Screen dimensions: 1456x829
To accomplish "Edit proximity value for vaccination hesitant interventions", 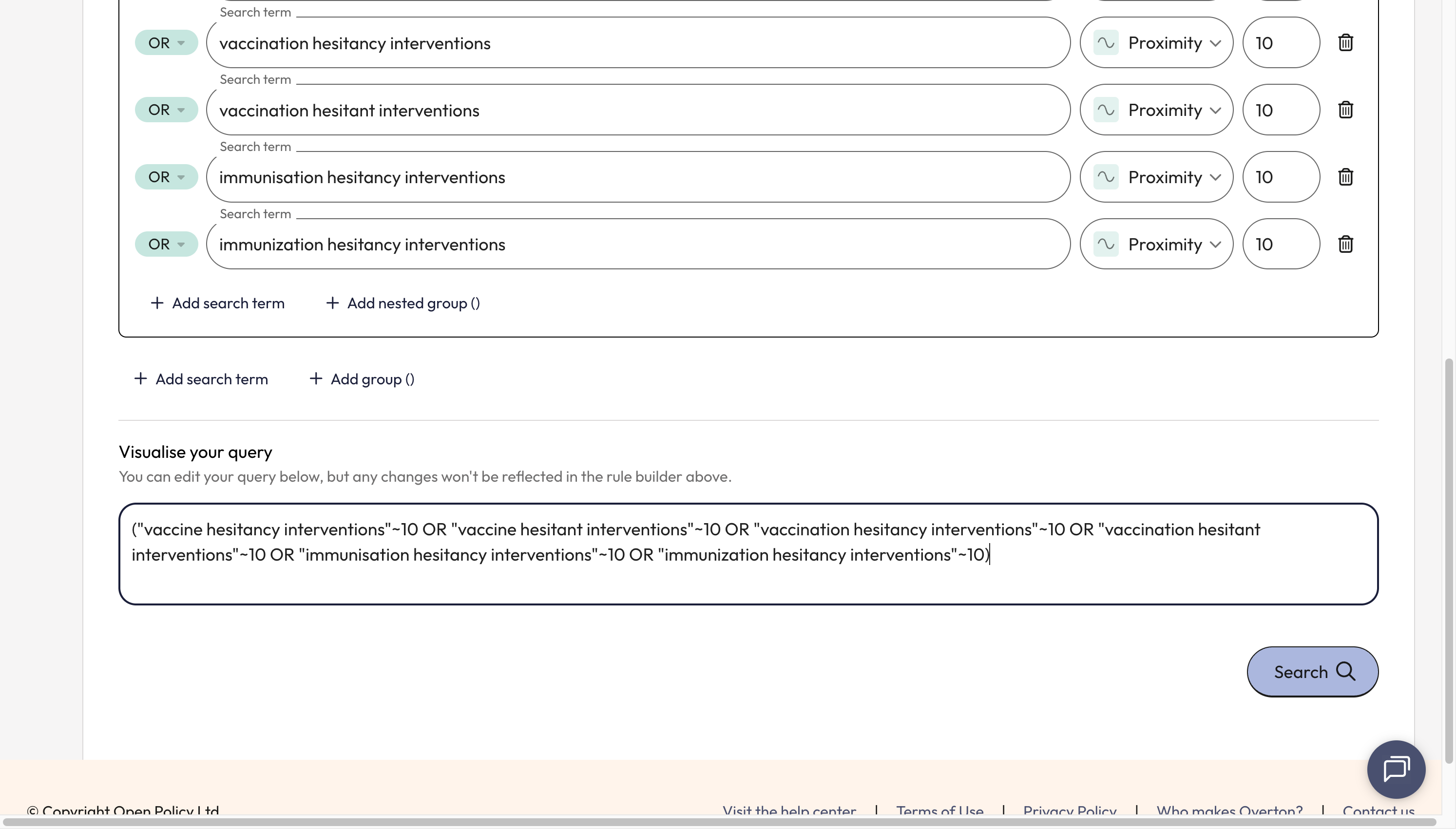I will point(1281,110).
